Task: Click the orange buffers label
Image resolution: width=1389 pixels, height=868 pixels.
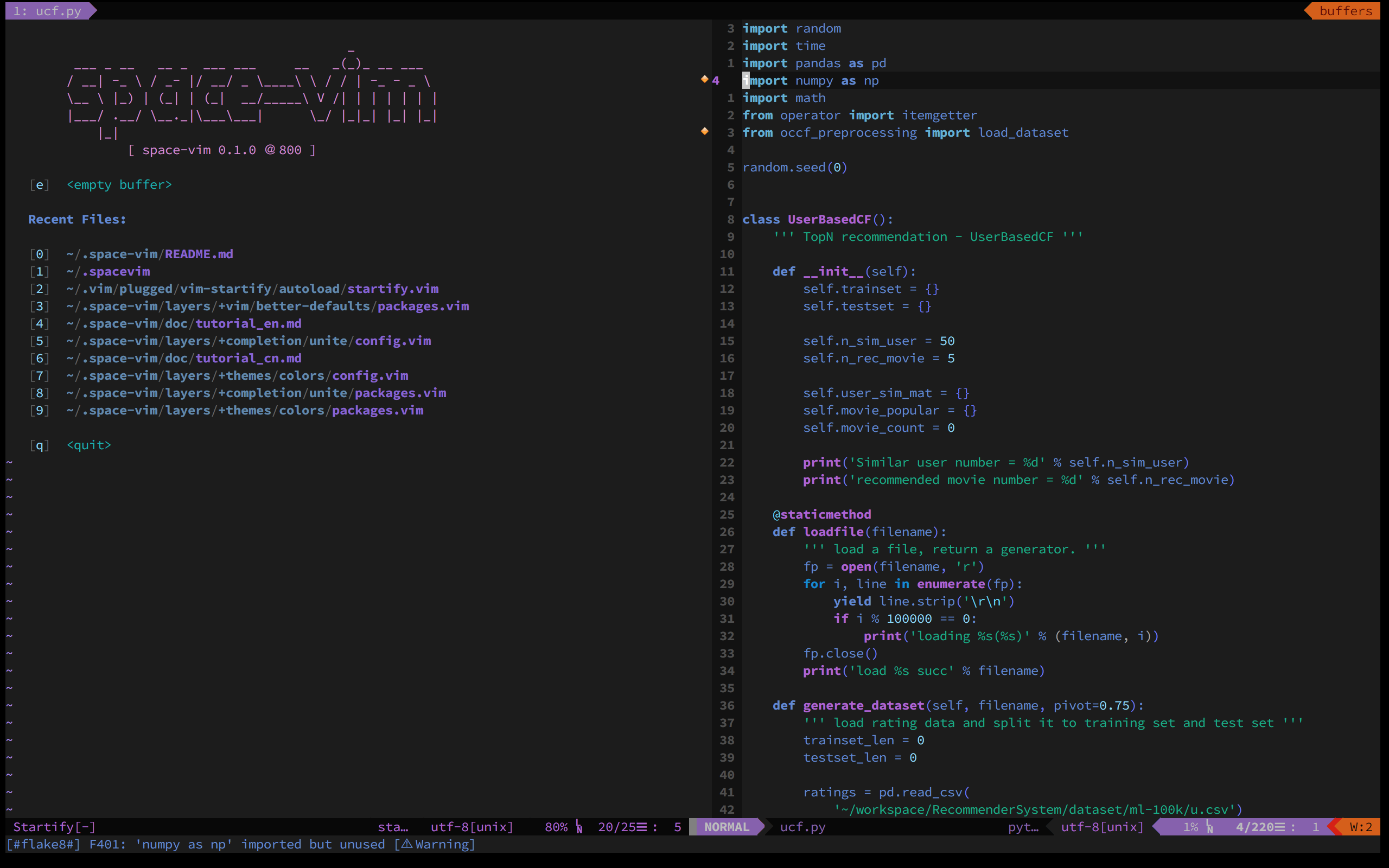Action: 1345,11
